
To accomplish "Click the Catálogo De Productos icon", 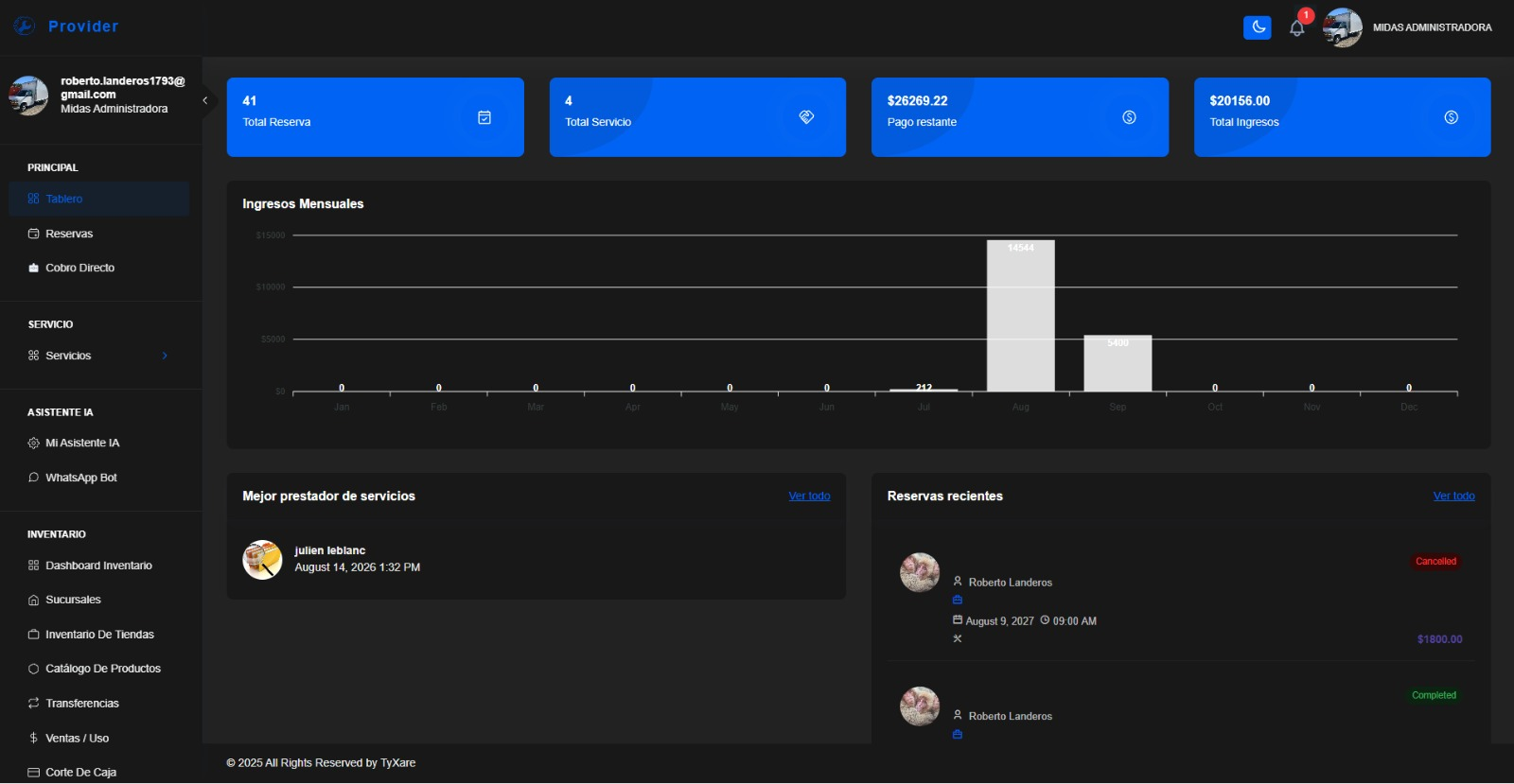I will point(33,669).
